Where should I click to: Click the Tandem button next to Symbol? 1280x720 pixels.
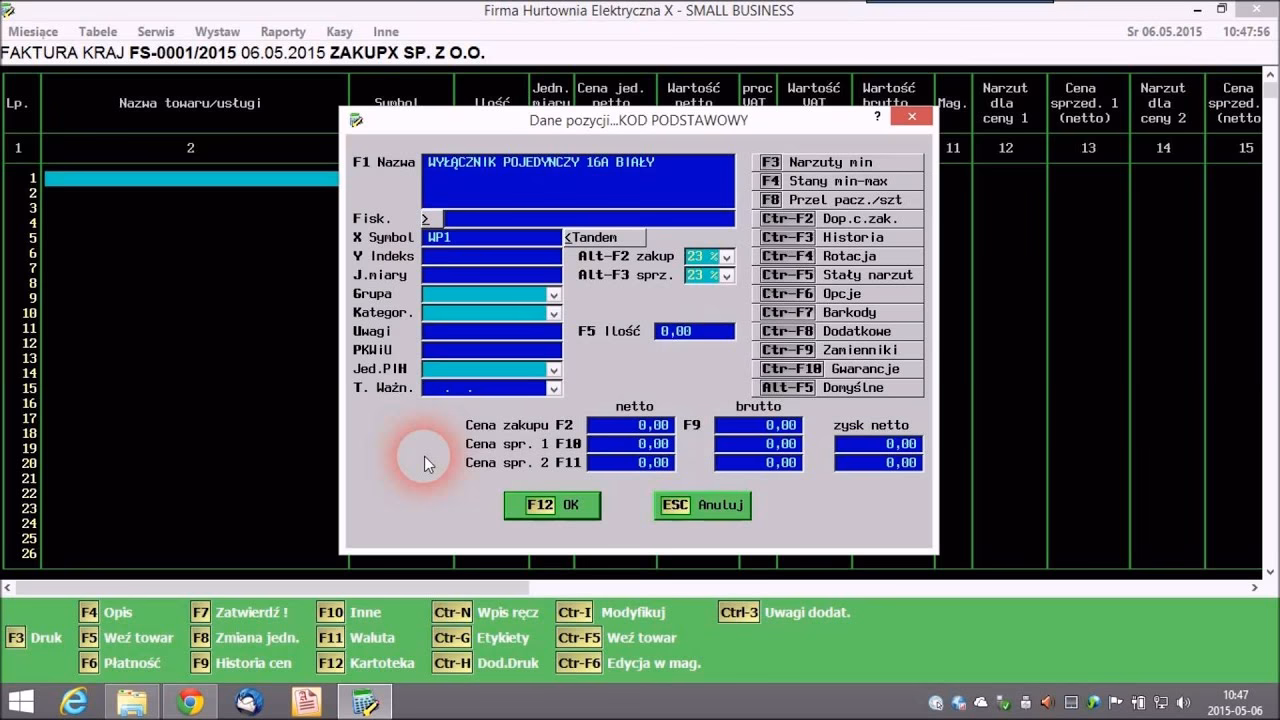tap(604, 238)
